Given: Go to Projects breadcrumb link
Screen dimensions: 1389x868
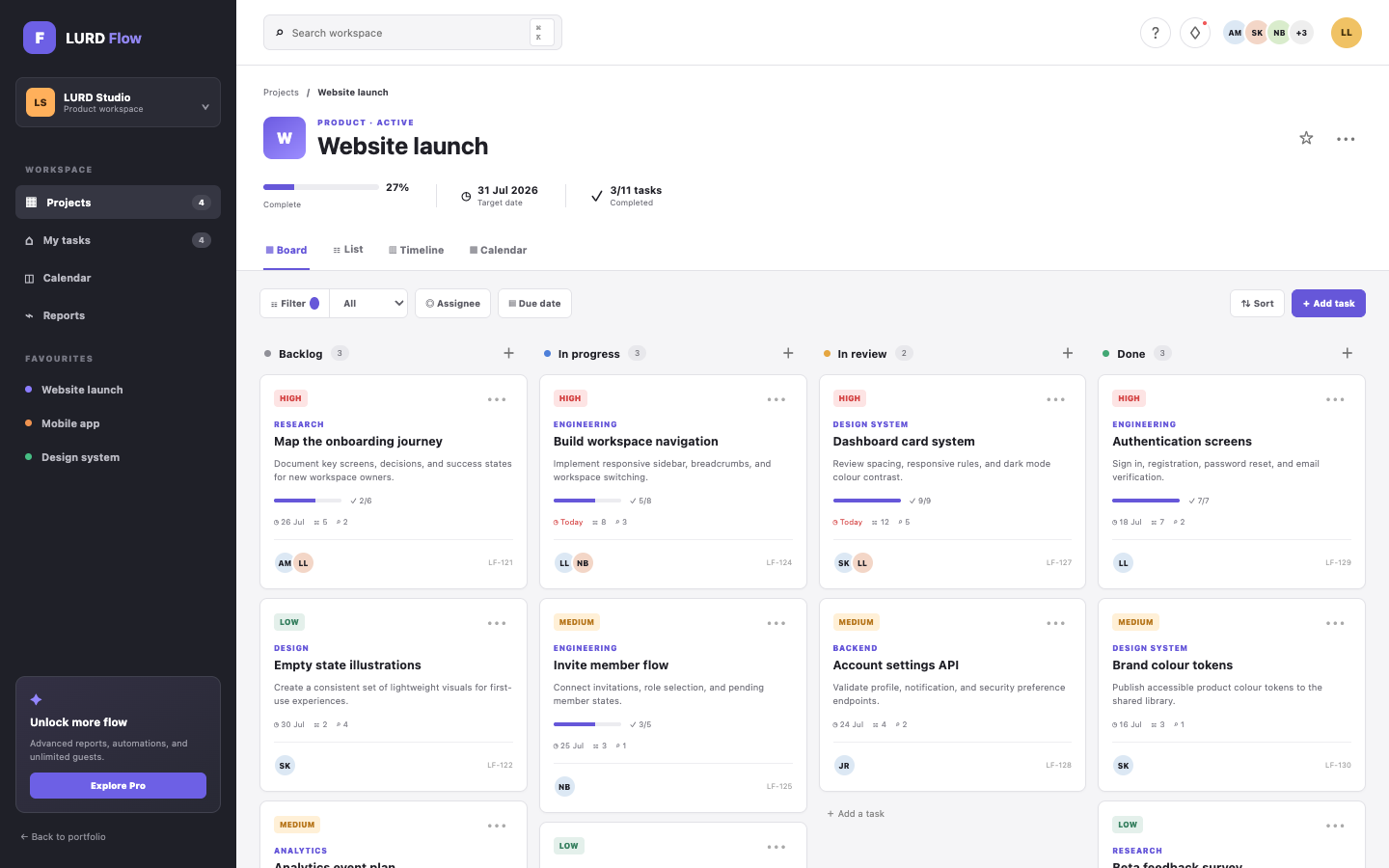Looking at the screenshot, I should 281,93.
